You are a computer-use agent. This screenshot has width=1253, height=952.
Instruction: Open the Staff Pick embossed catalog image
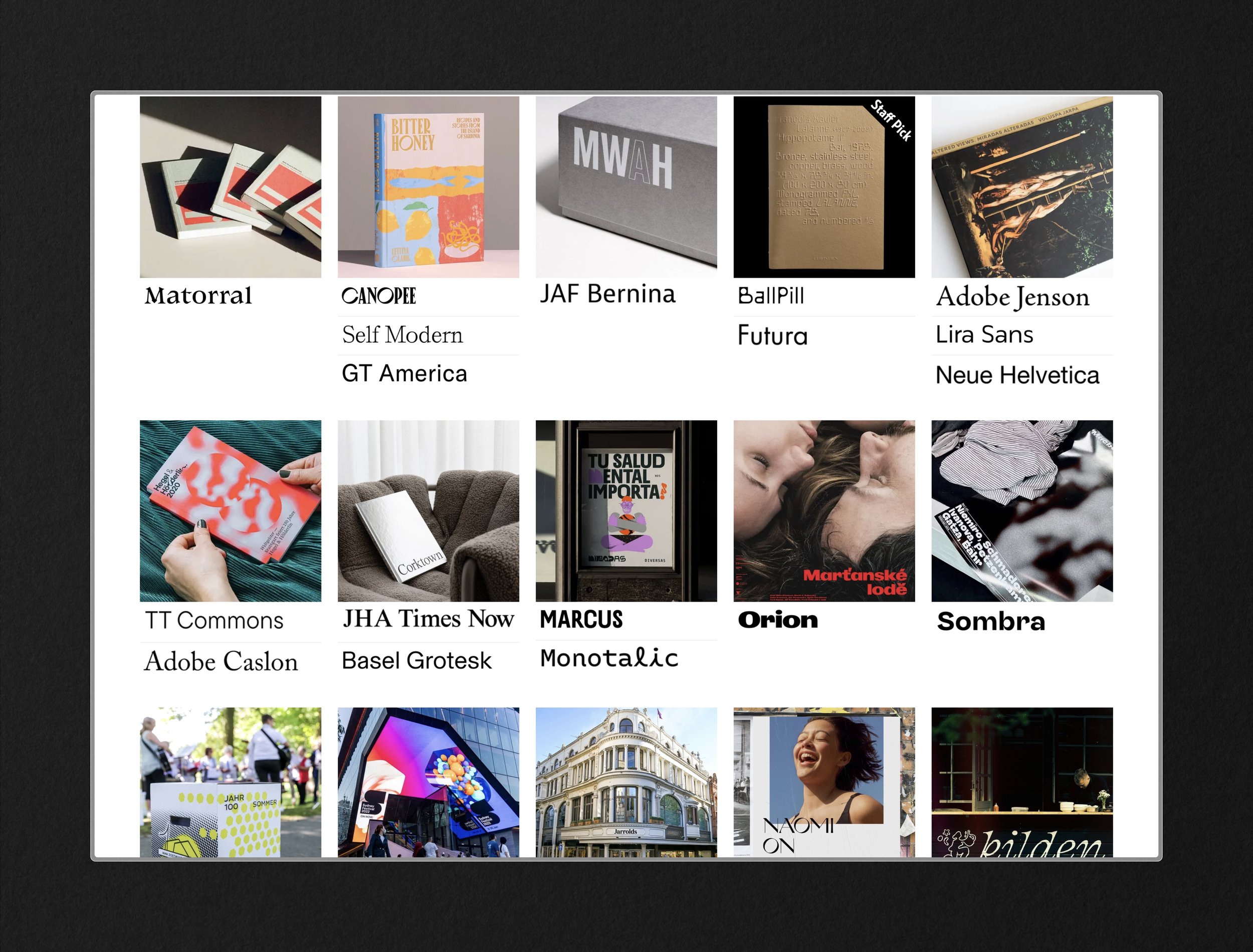[824, 187]
